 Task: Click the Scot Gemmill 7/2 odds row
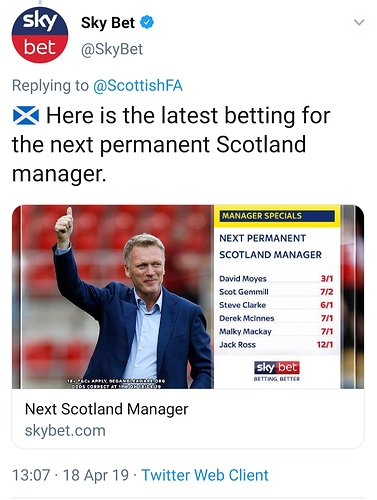pos(276,292)
